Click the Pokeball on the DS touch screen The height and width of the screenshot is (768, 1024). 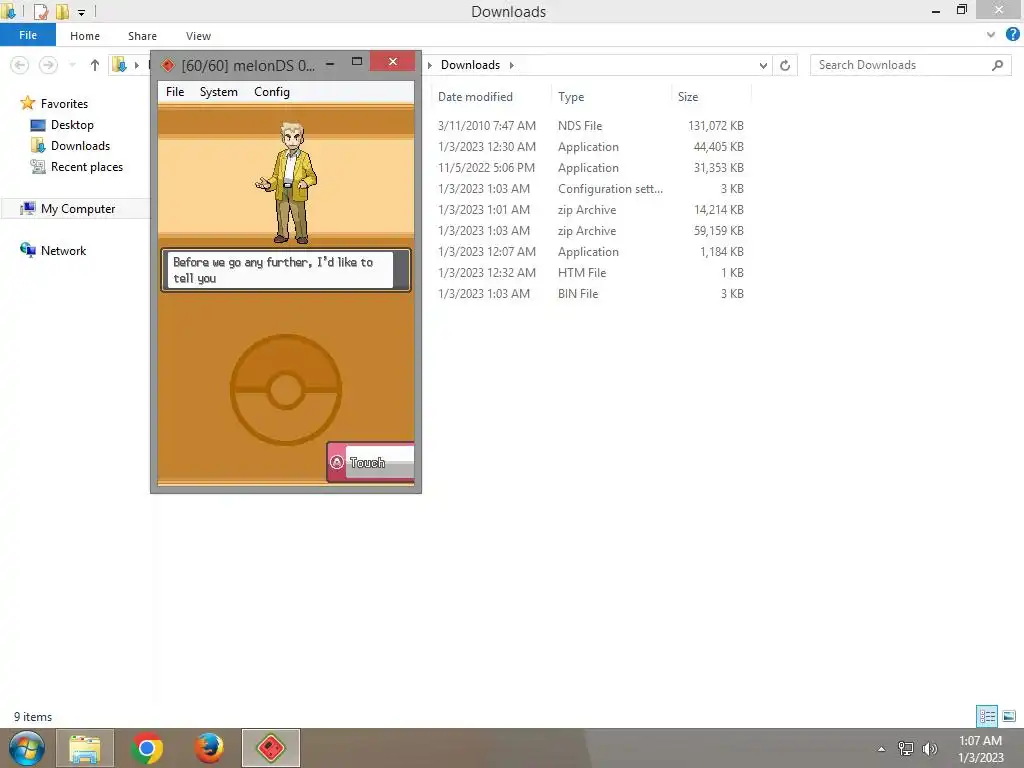coord(285,390)
